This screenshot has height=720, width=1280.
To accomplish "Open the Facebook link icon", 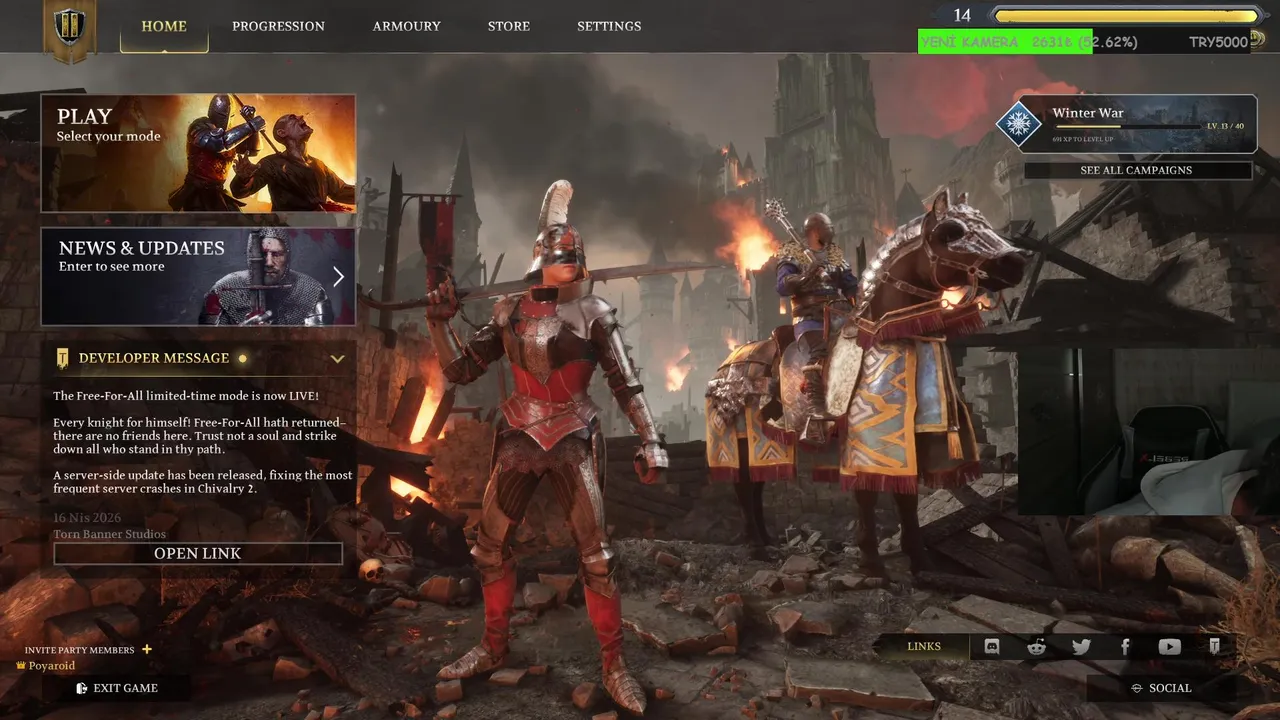I will coord(1125,647).
